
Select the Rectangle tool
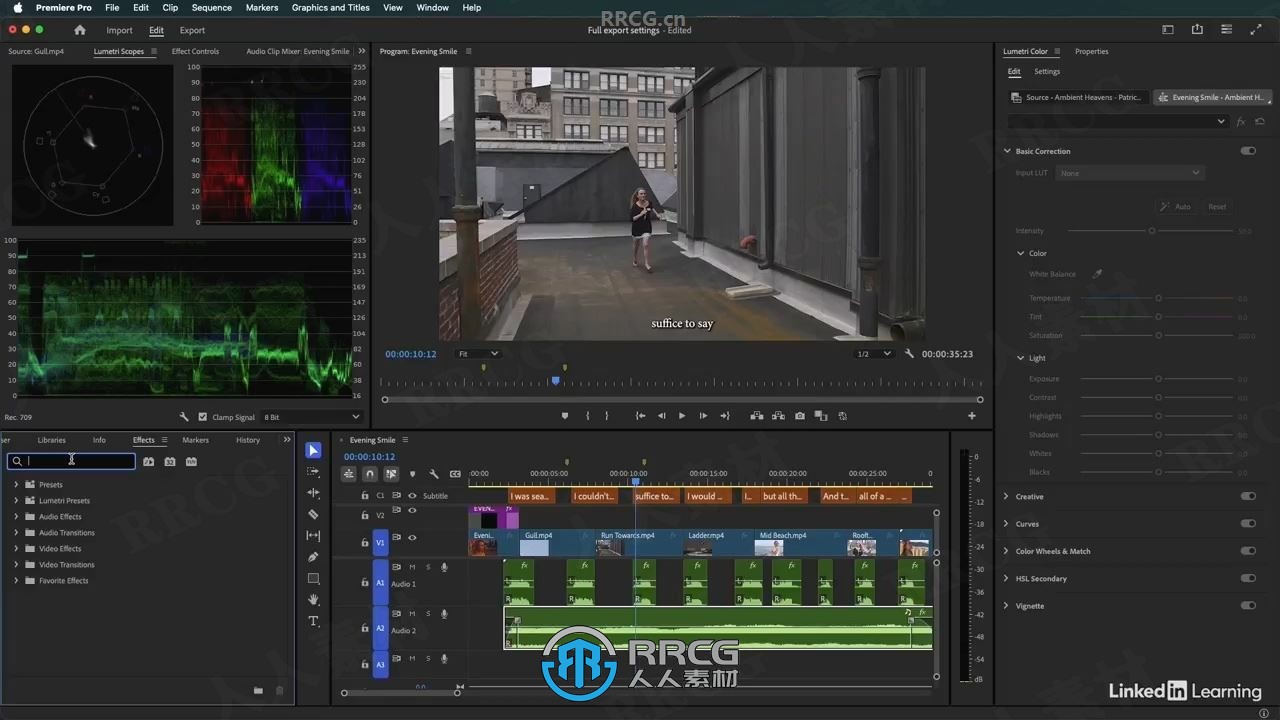[313, 578]
